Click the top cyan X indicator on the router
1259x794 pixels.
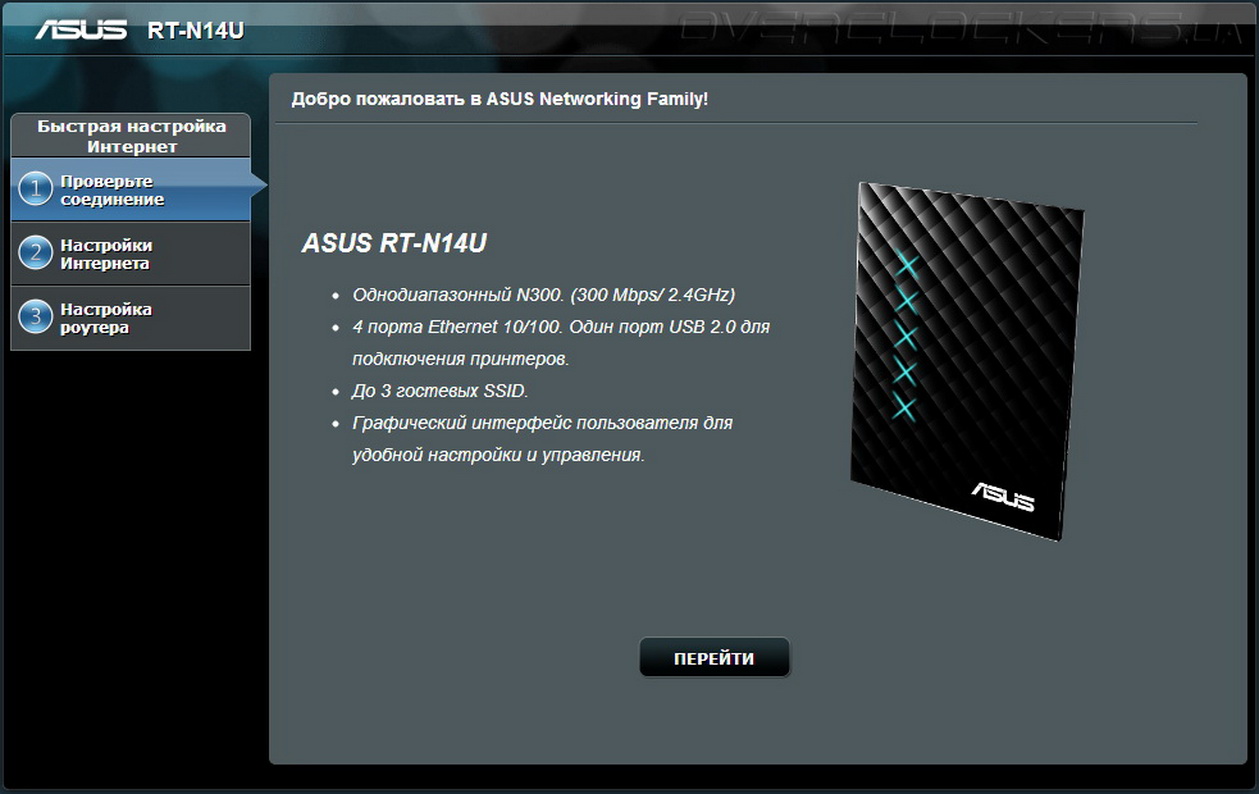906,265
